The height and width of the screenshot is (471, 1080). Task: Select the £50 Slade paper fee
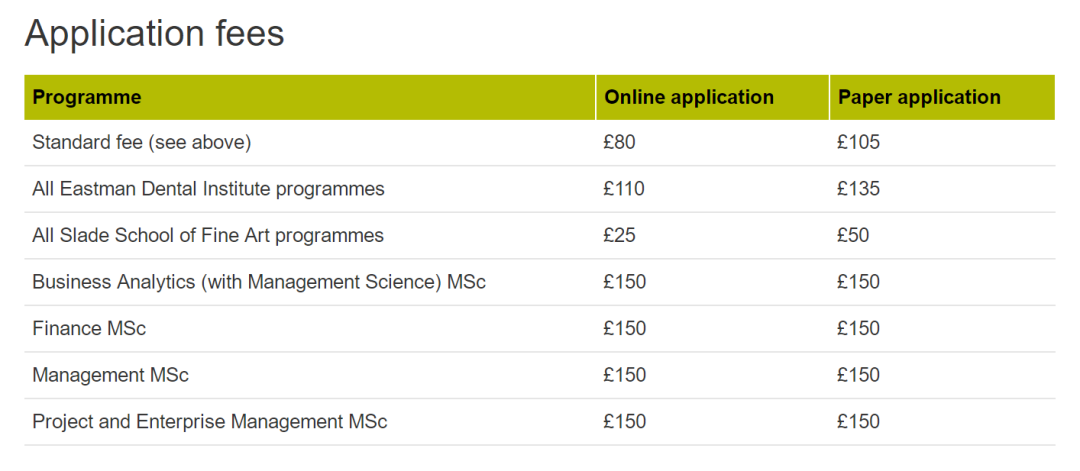click(853, 236)
